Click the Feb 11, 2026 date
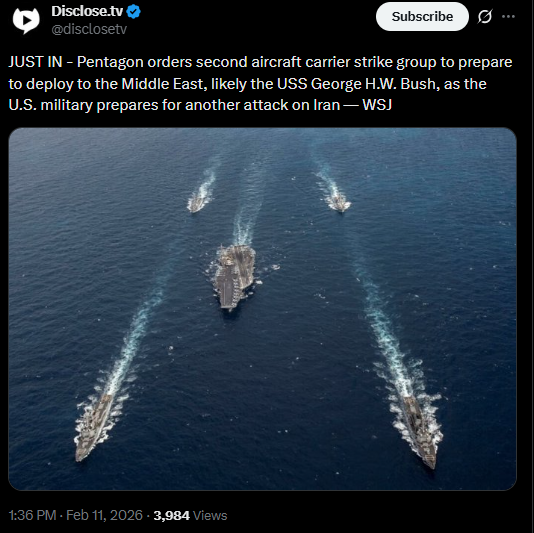The width and height of the screenshot is (534, 533). point(104,515)
